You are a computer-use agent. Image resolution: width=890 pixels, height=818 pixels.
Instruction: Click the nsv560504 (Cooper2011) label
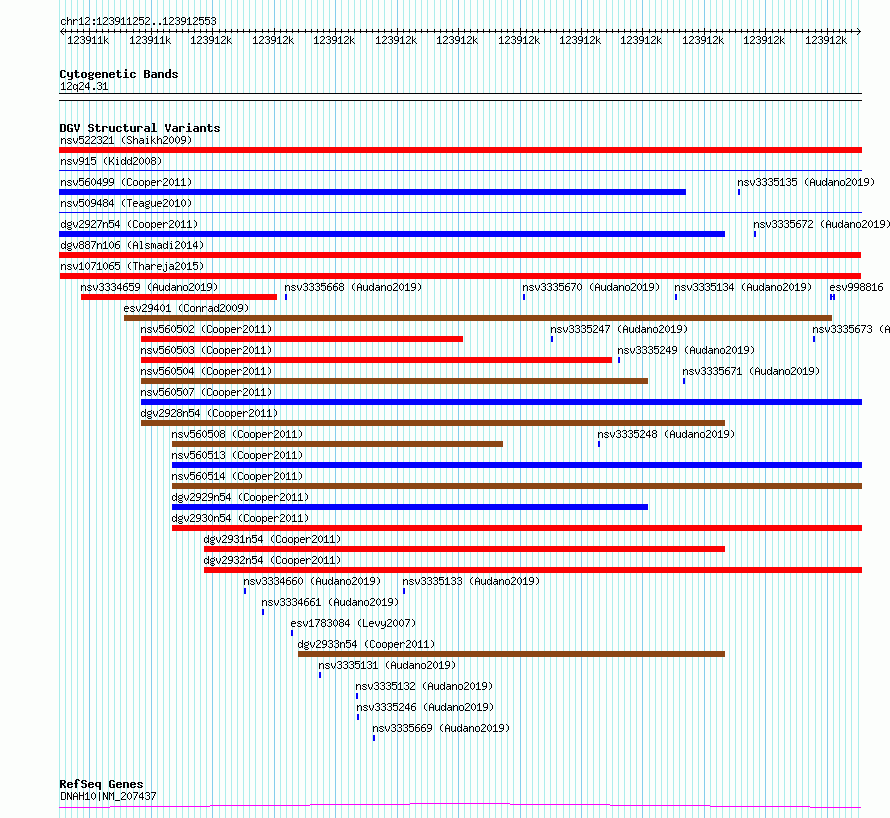pos(206,371)
